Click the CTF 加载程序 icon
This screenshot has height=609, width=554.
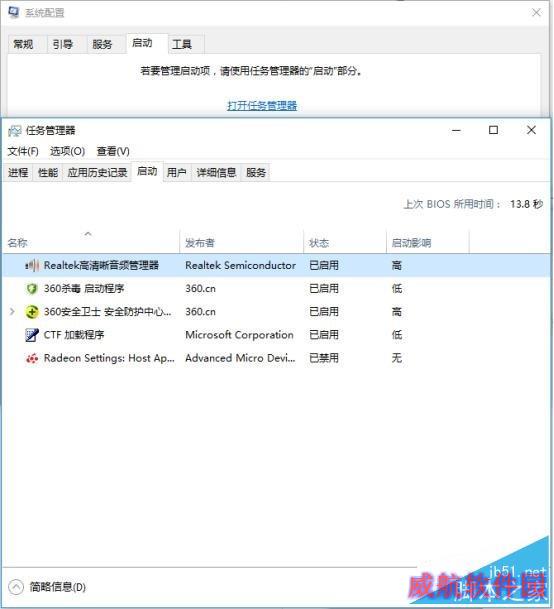32,335
